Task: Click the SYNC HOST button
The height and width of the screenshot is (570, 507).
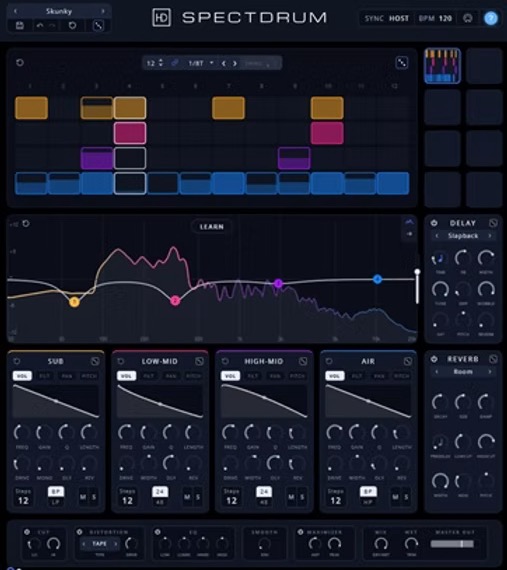Action: point(386,18)
